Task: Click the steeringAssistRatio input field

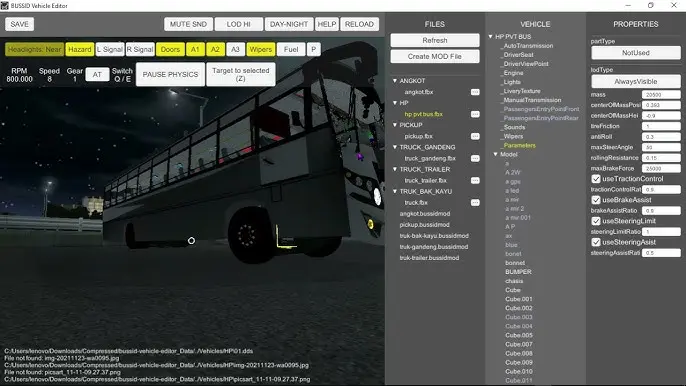Action: coord(661,253)
